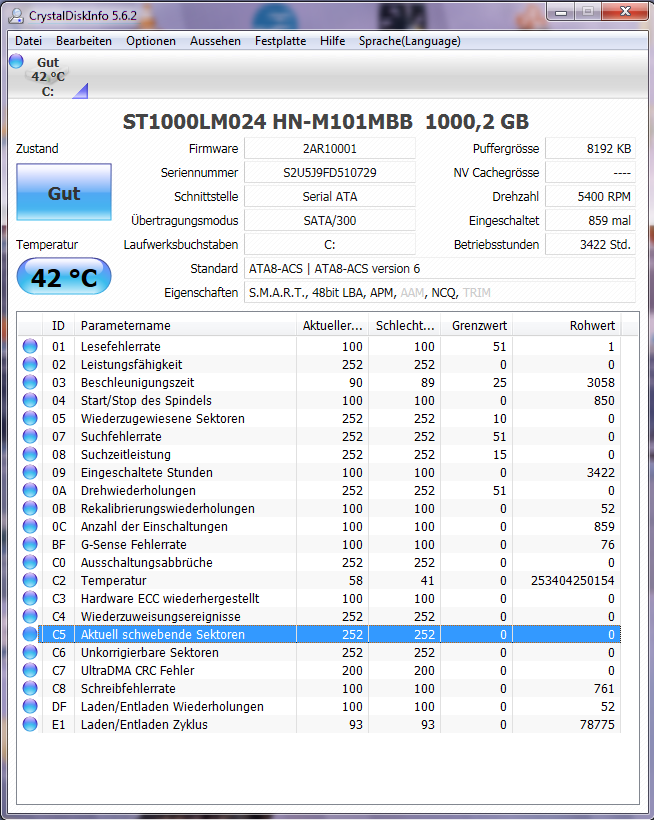Click the Seriennummer field S2U5J9FD510729
The width and height of the screenshot is (654, 820).
[330, 173]
